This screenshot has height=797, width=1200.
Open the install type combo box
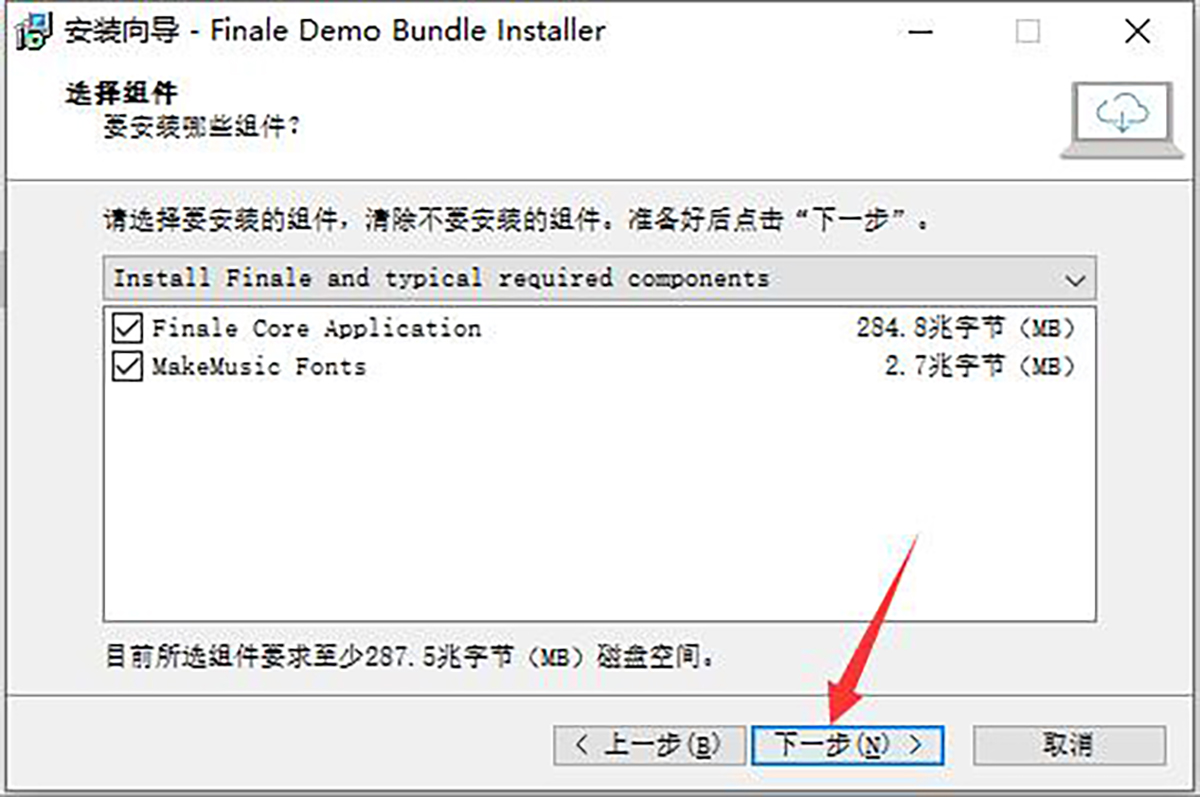(x=599, y=277)
